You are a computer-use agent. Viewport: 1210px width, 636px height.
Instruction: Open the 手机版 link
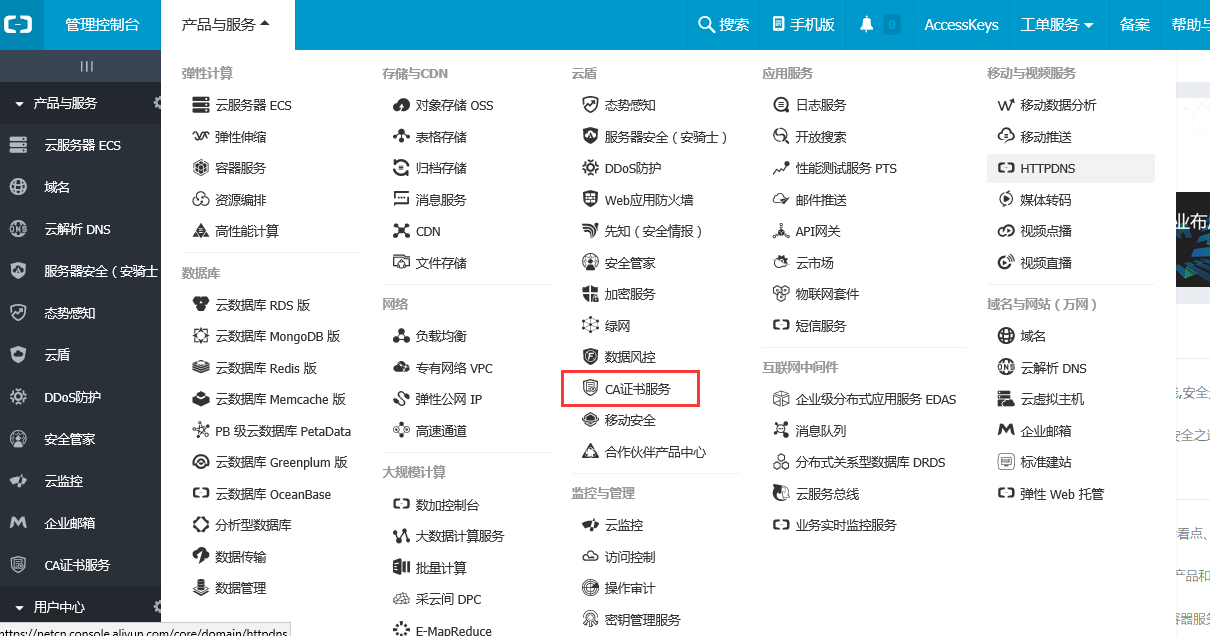coord(803,25)
